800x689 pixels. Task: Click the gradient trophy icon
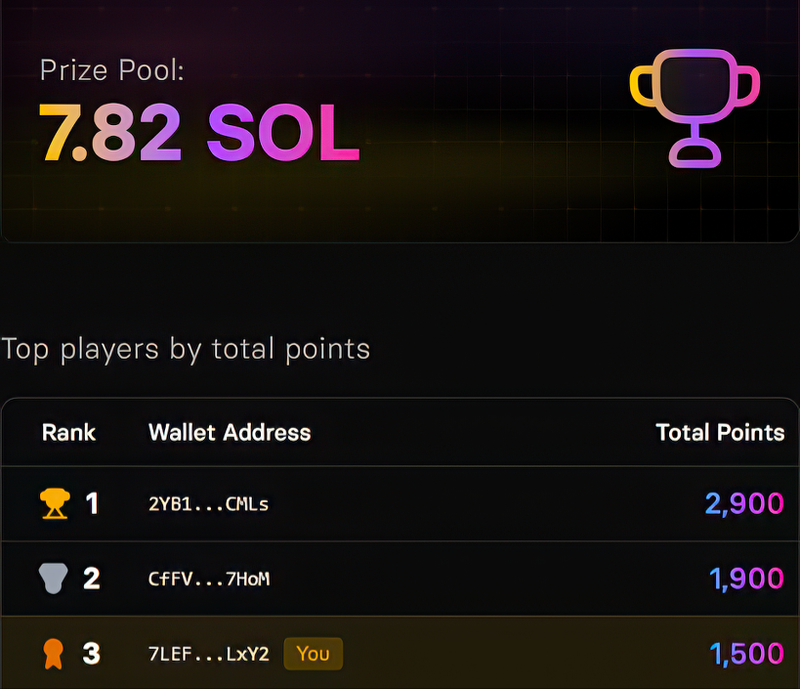click(x=694, y=107)
